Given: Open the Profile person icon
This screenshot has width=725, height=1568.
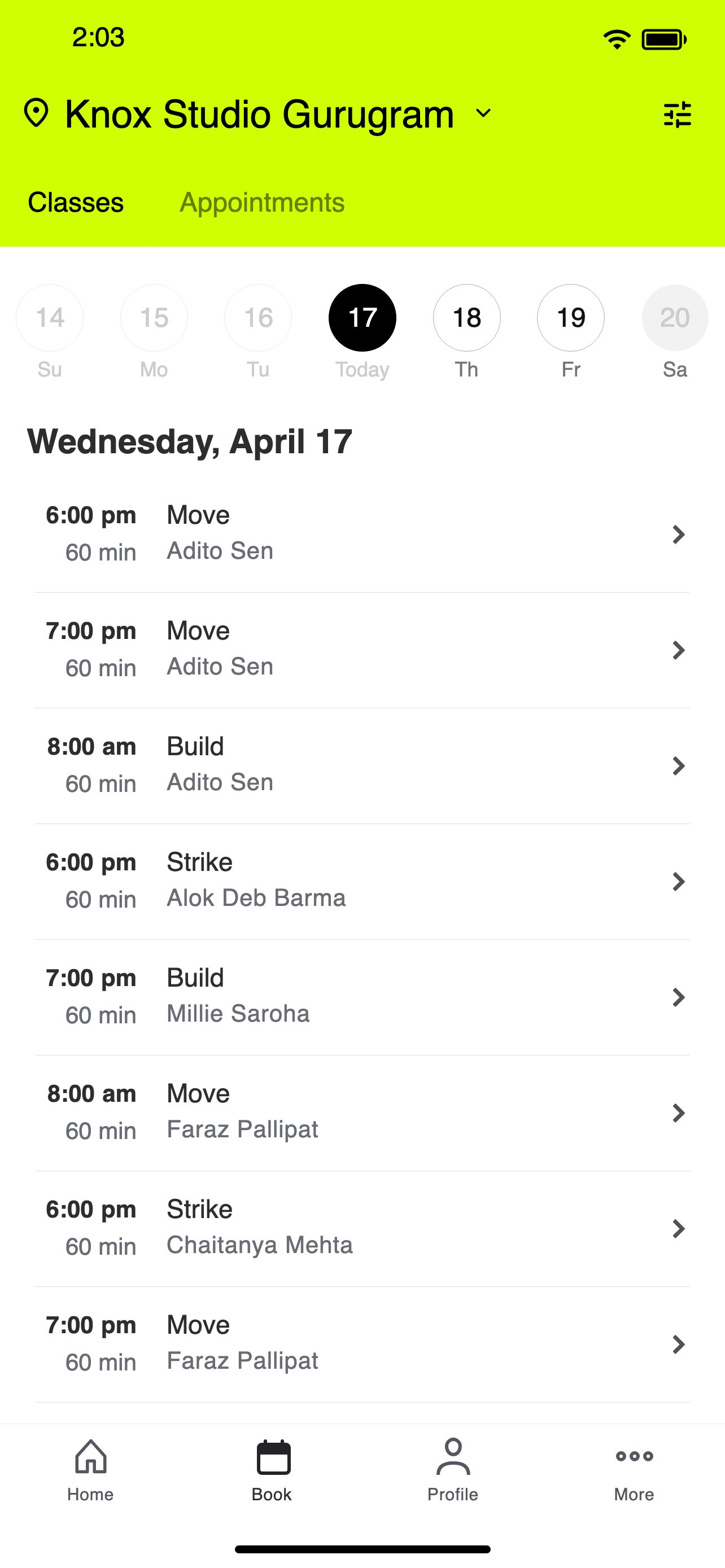Looking at the screenshot, I should (x=453, y=1457).
